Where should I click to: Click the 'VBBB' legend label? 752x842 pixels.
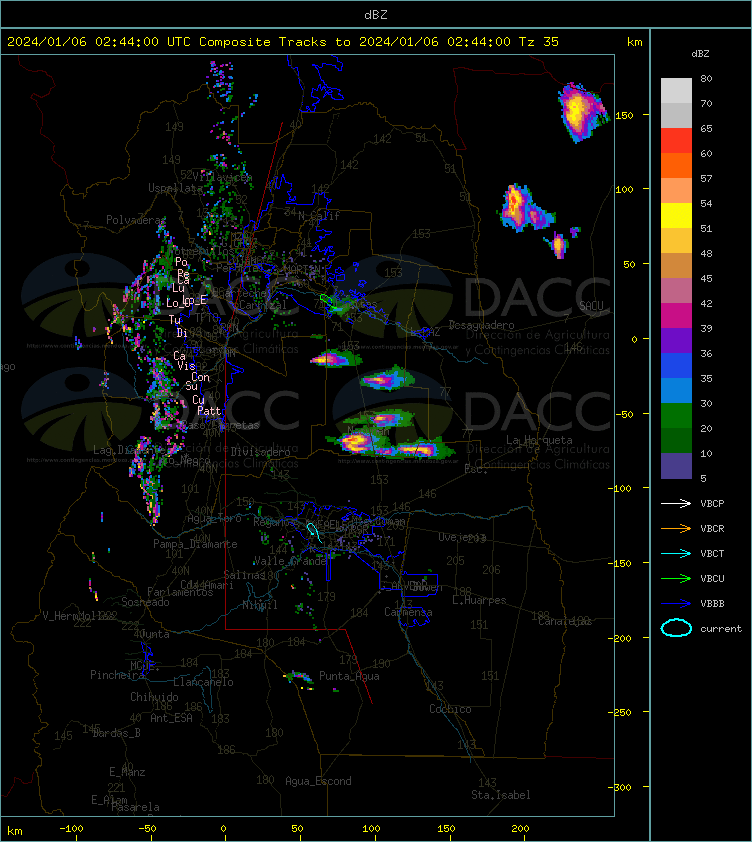[x=712, y=604]
